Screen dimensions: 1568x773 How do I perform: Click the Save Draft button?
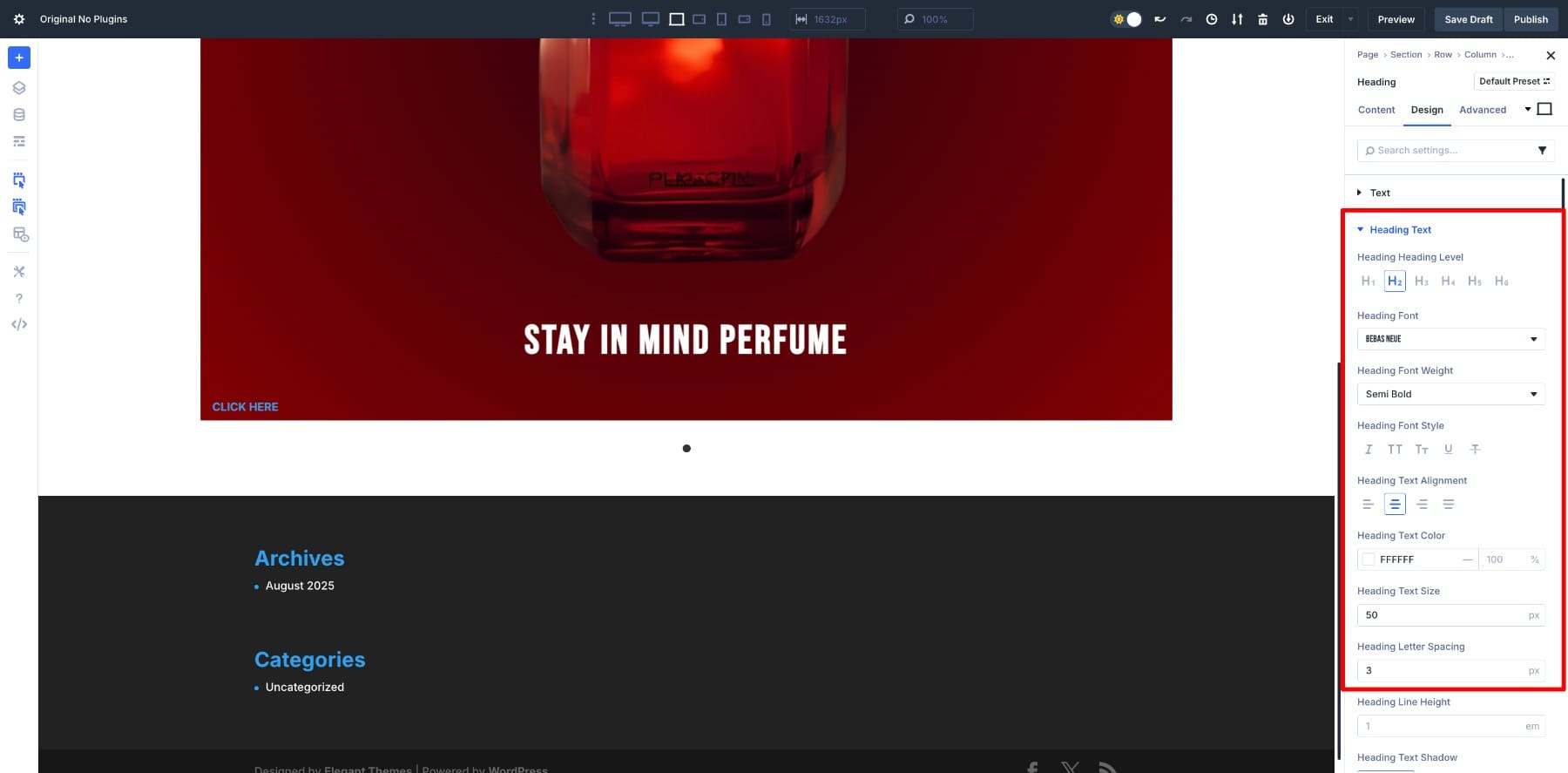pyautogui.click(x=1468, y=19)
